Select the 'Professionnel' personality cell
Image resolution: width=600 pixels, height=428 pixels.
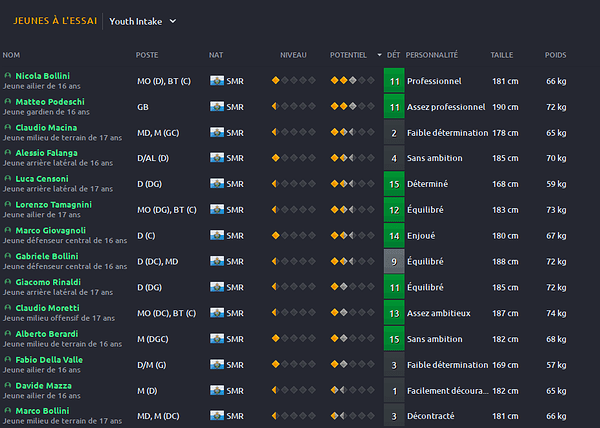pyautogui.click(x=434, y=81)
